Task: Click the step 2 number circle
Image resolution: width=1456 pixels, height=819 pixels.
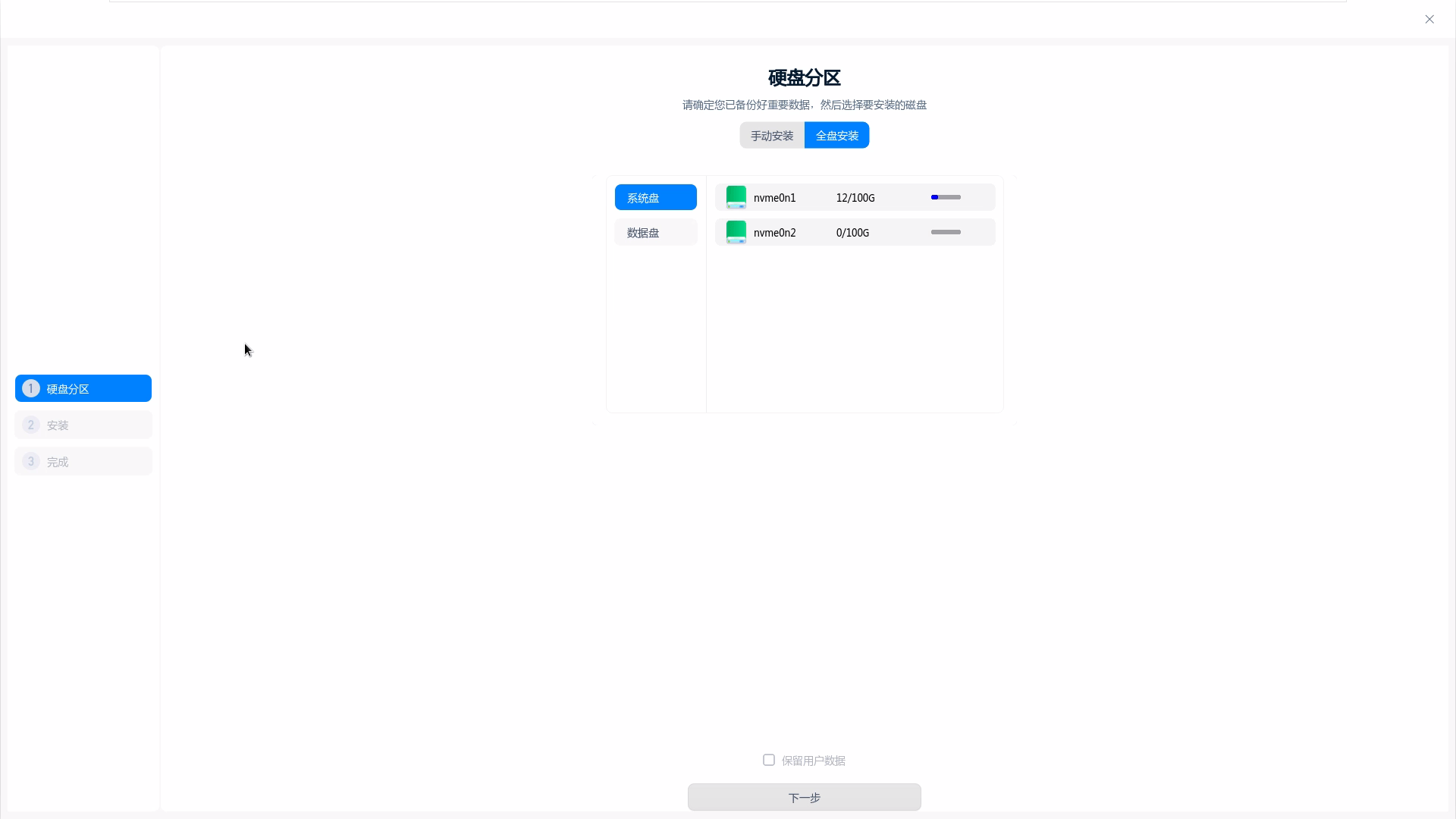Action: point(31,425)
